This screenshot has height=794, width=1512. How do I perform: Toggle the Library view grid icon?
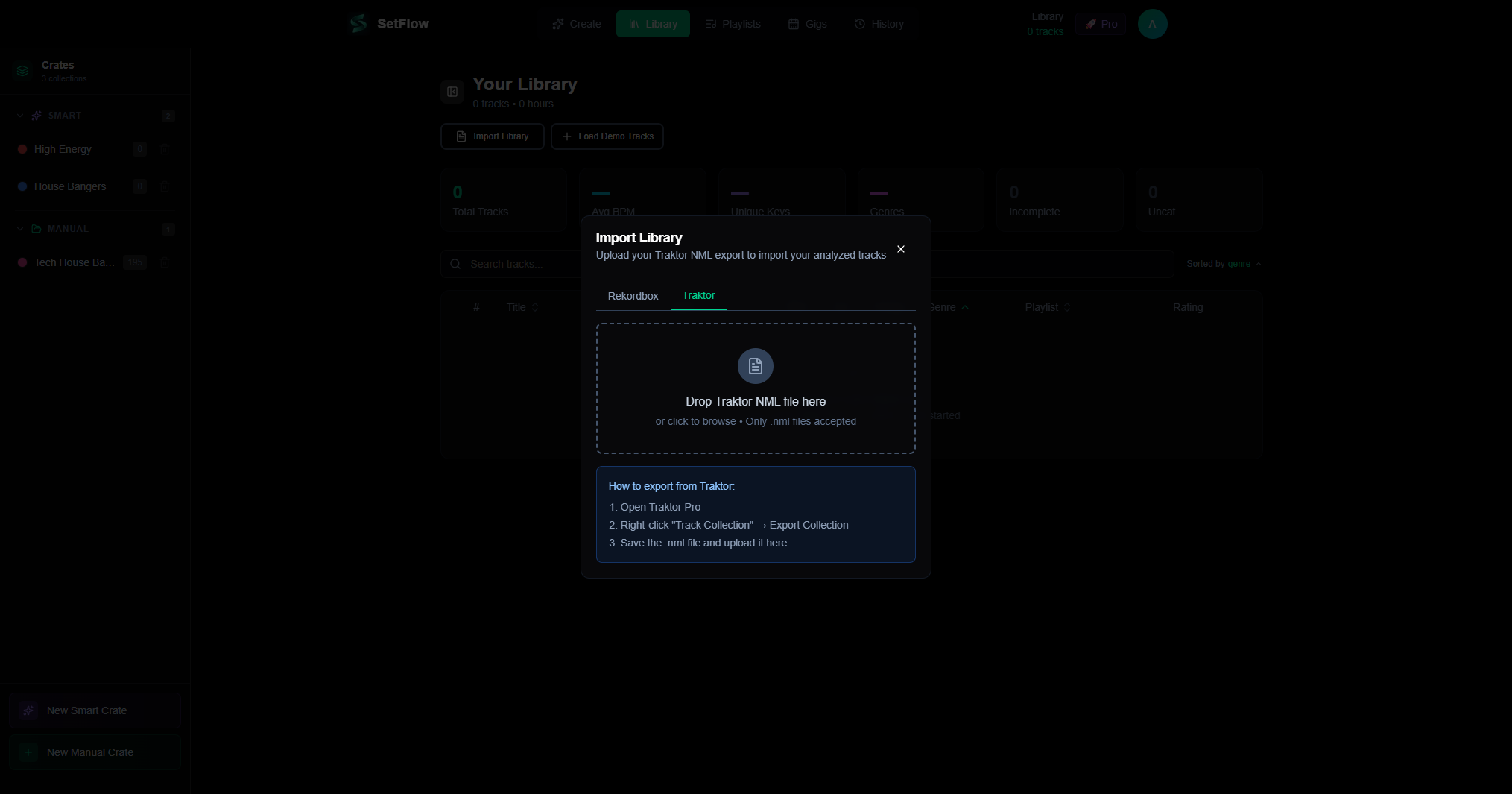tap(452, 92)
